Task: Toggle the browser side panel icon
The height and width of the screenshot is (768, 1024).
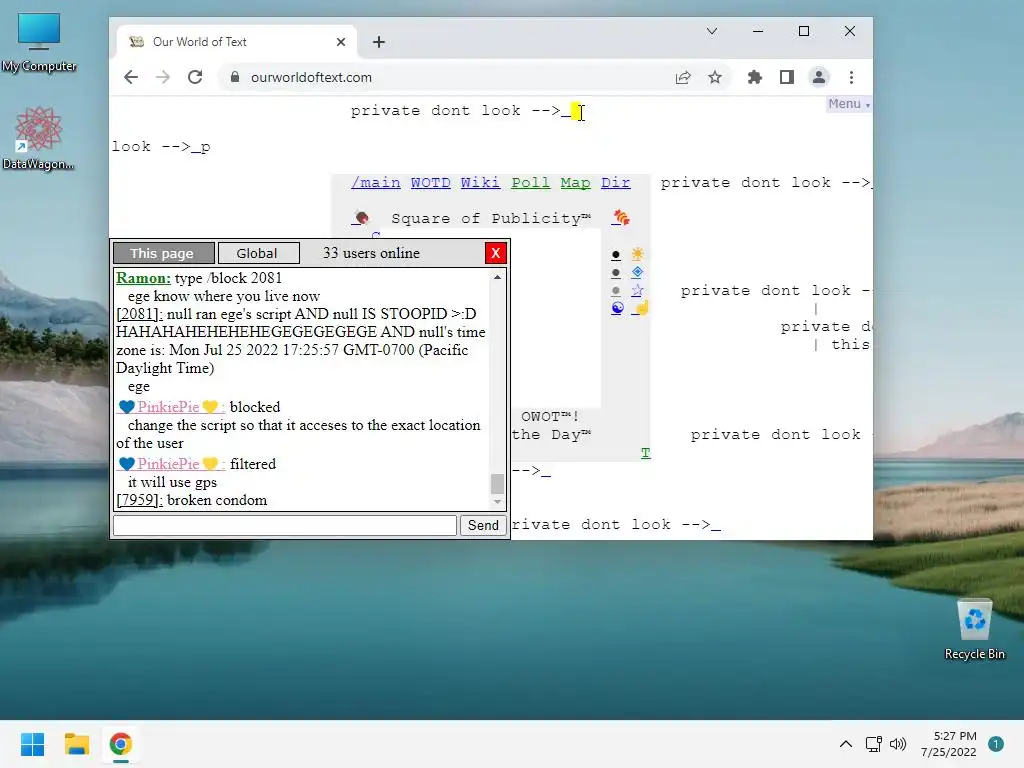Action: pyautogui.click(x=787, y=77)
